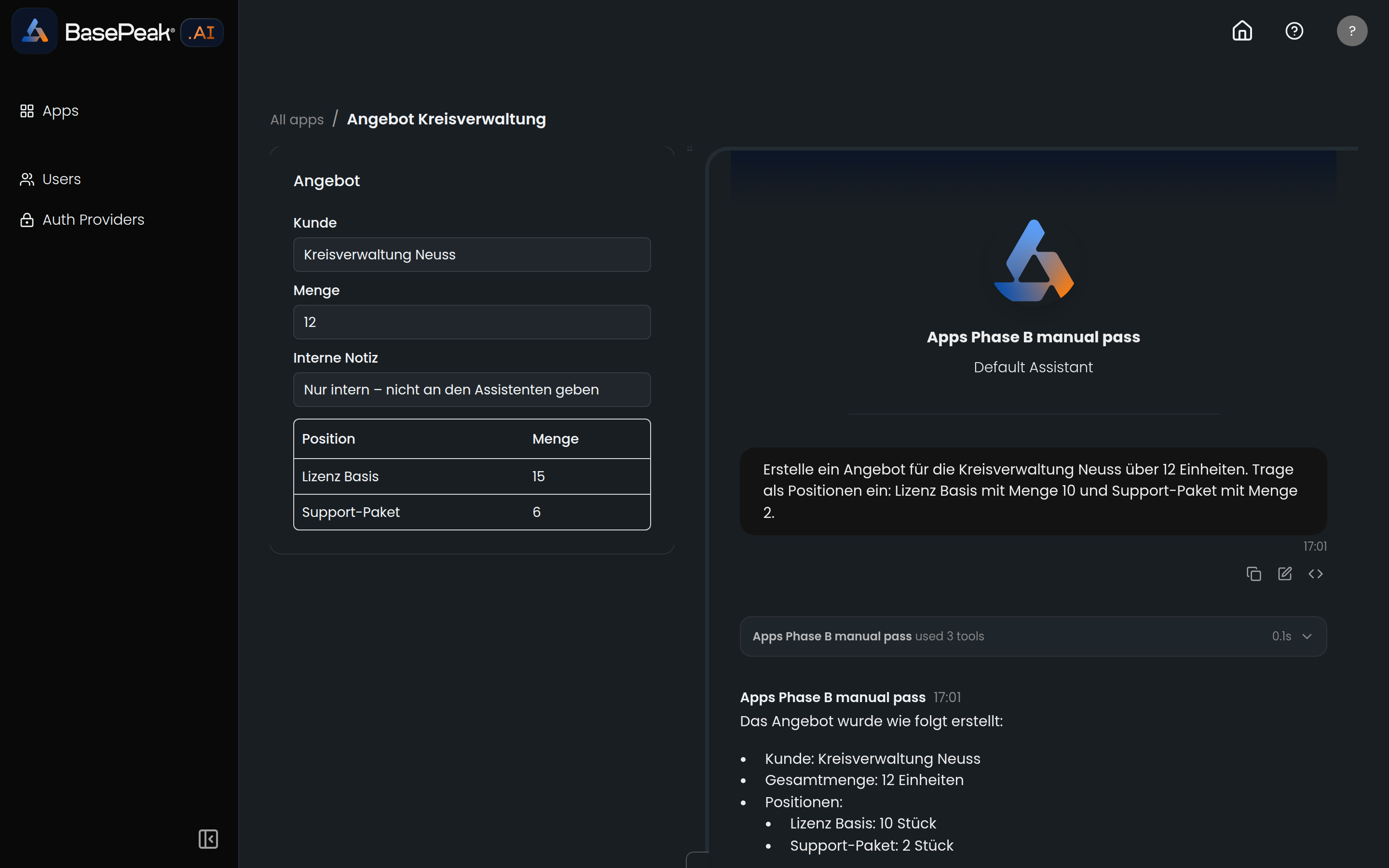Click quantity 6 in Support-Paket row
The image size is (1389, 868).
[536, 512]
